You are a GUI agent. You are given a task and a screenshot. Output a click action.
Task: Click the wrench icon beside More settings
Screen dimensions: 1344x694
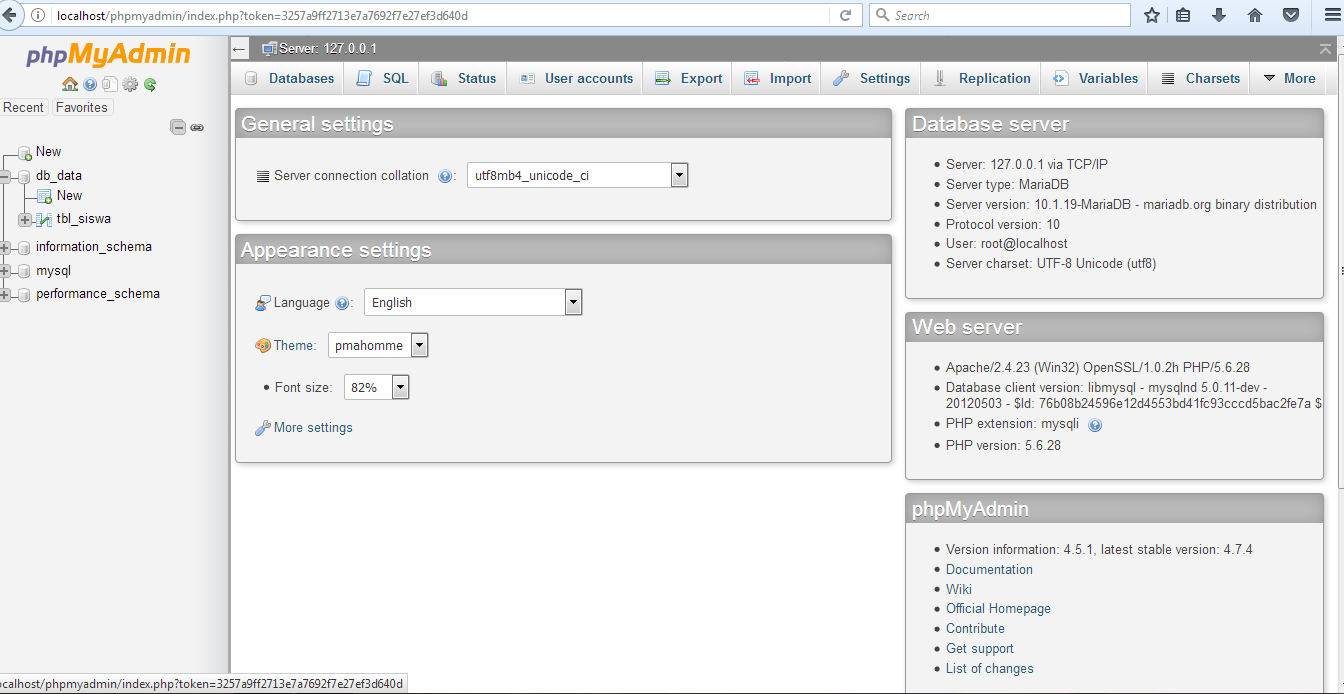(x=262, y=428)
